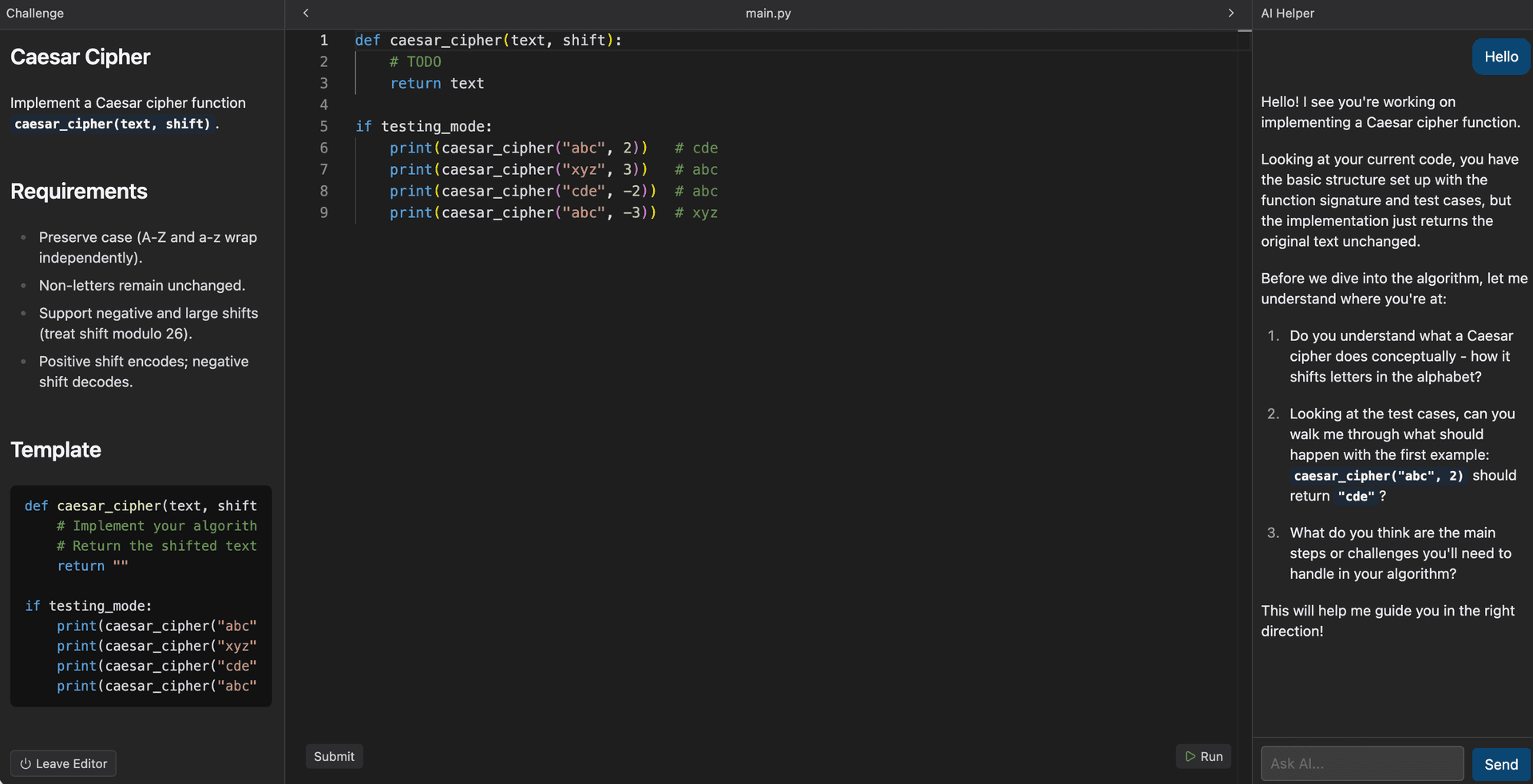Screen dimensions: 1533x784
Task: Select the main.py file tab
Action: coord(768,14)
